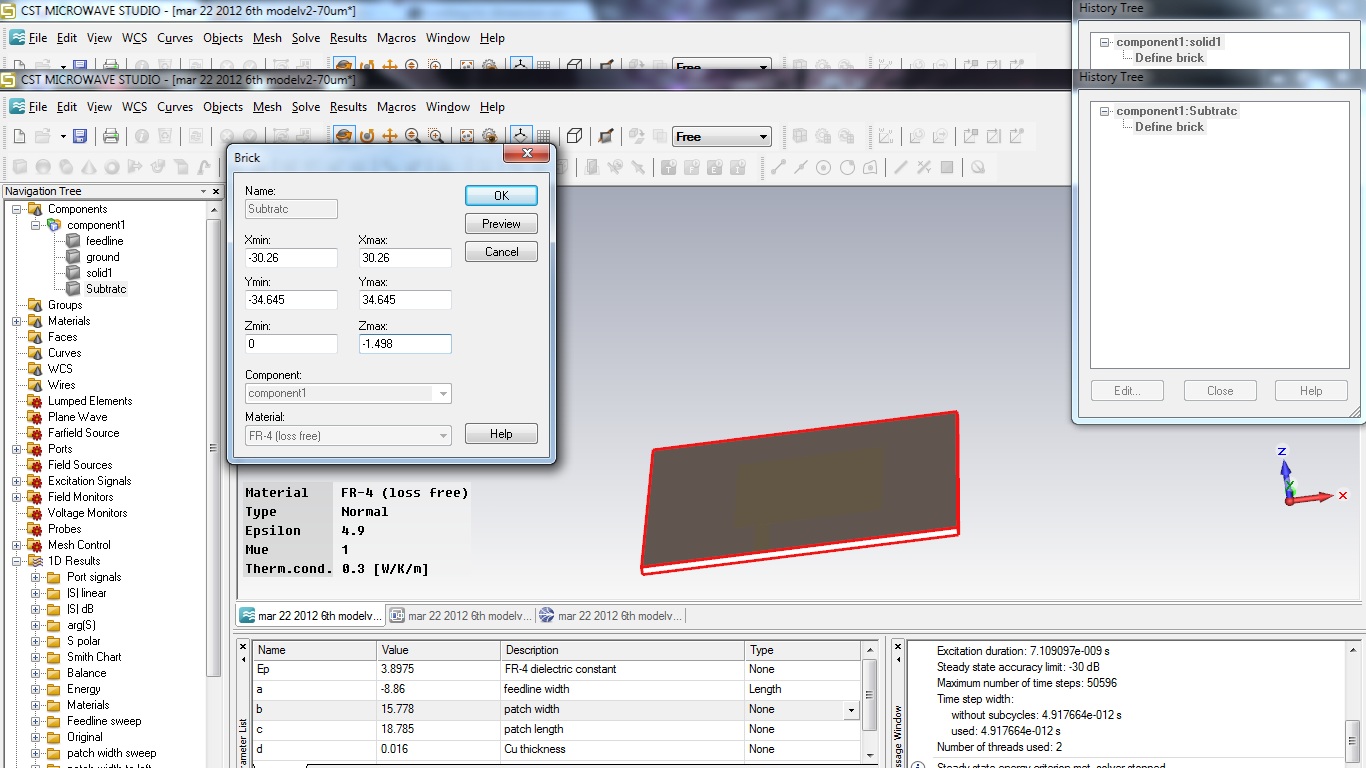Select the magnifier with dotted rectangle zoom tool
The image size is (1366, 768).
[436, 136]
